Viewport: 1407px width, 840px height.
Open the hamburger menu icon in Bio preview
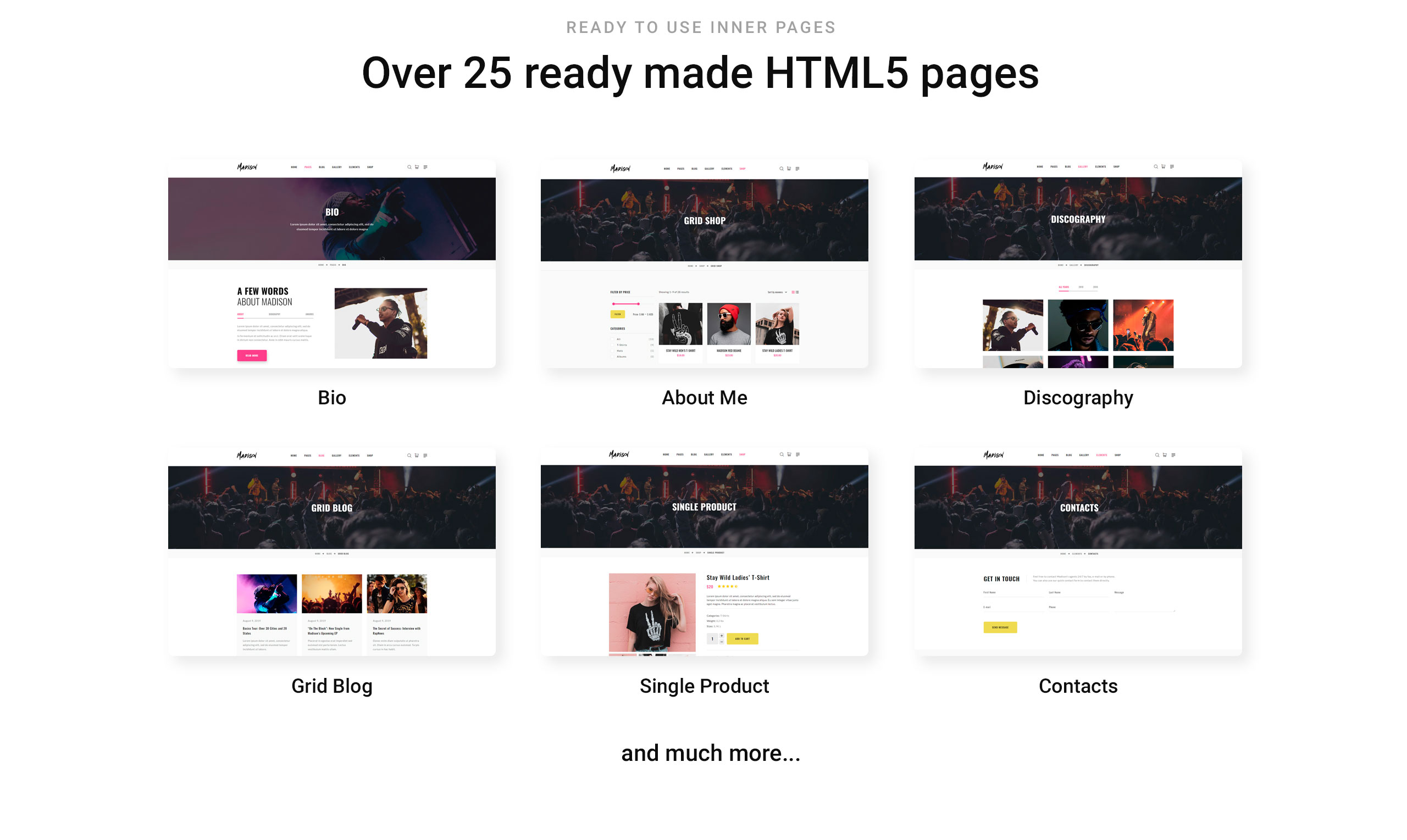(x=426, y=168)
